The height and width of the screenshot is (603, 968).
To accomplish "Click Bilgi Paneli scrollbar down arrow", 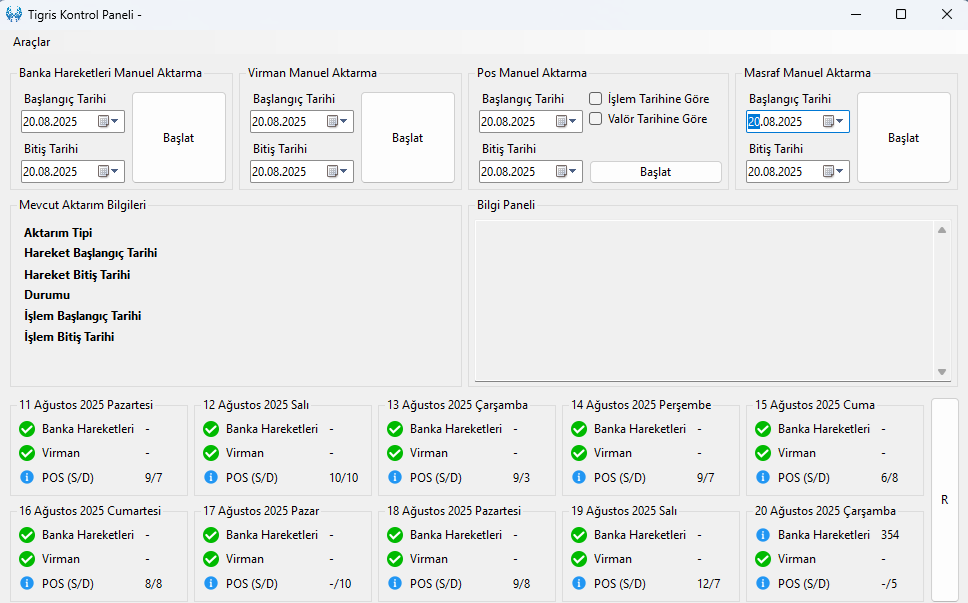I will tap(942, 372).
